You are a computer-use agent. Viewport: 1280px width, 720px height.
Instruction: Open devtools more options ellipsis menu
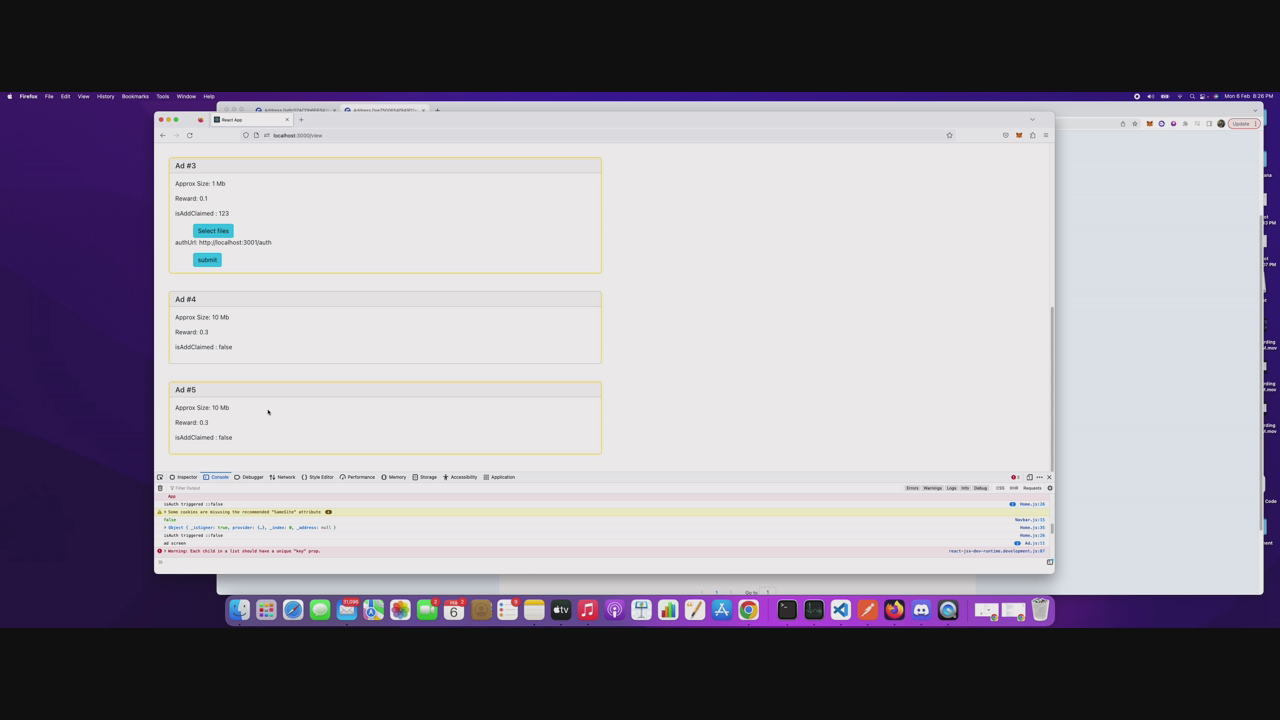[1040, 477]
